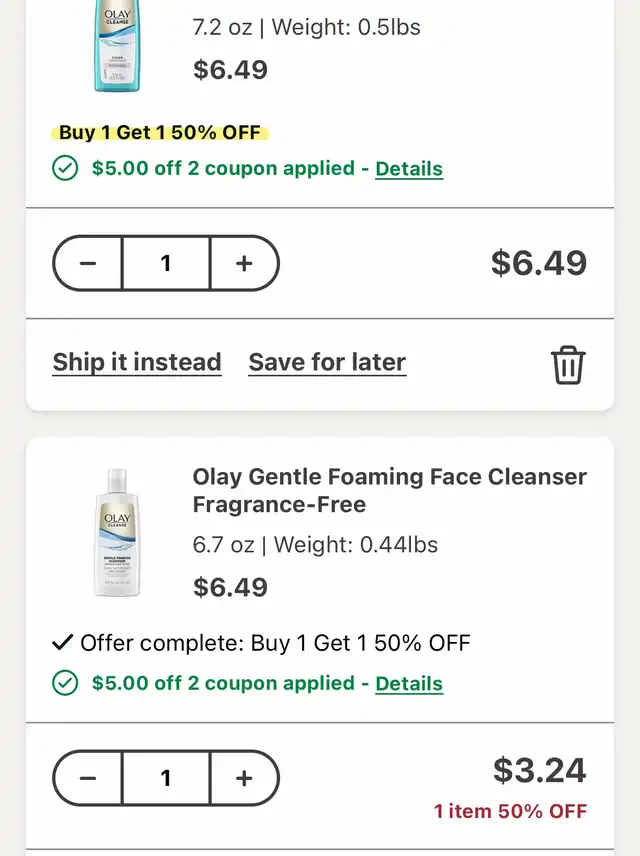Viewport: 640px width, 856px height.
Task: Open Details link for first coupon applied
Action: (x=409, y=169)
